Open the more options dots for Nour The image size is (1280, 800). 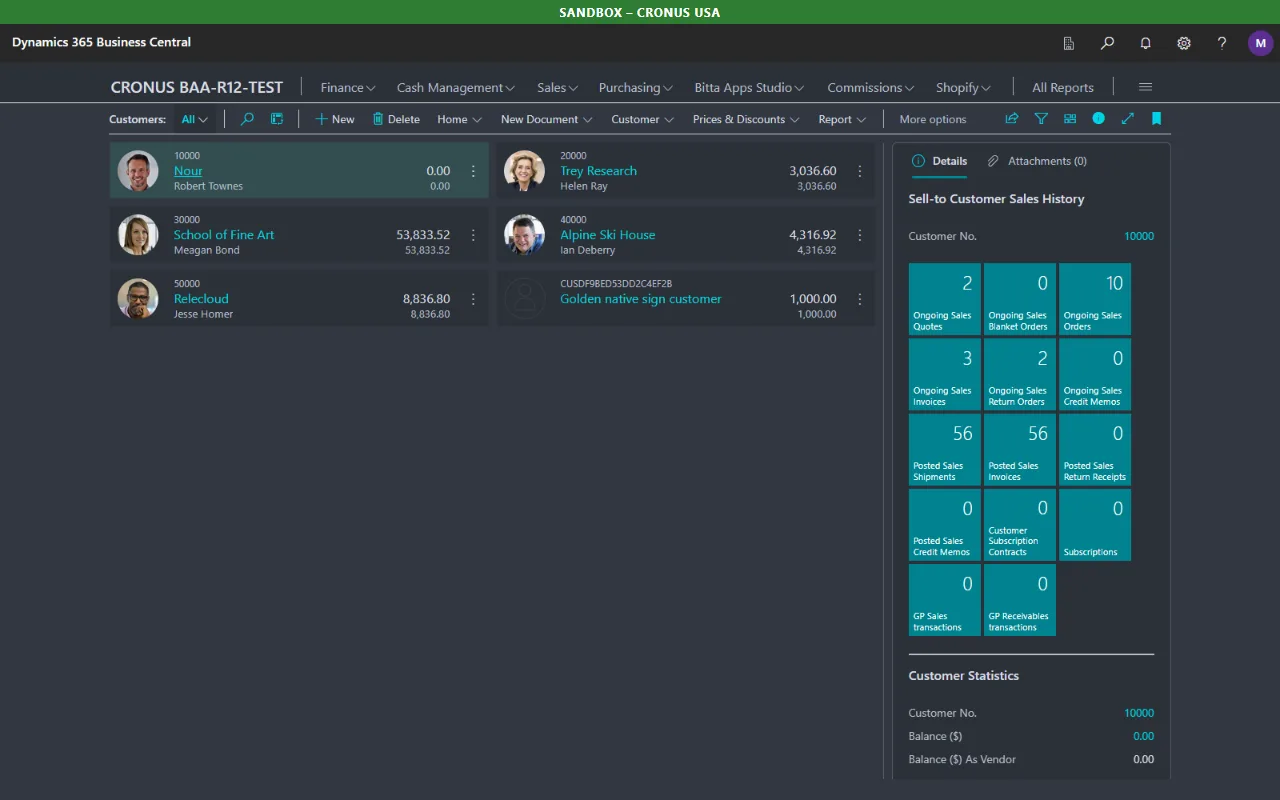coord(473,171)
